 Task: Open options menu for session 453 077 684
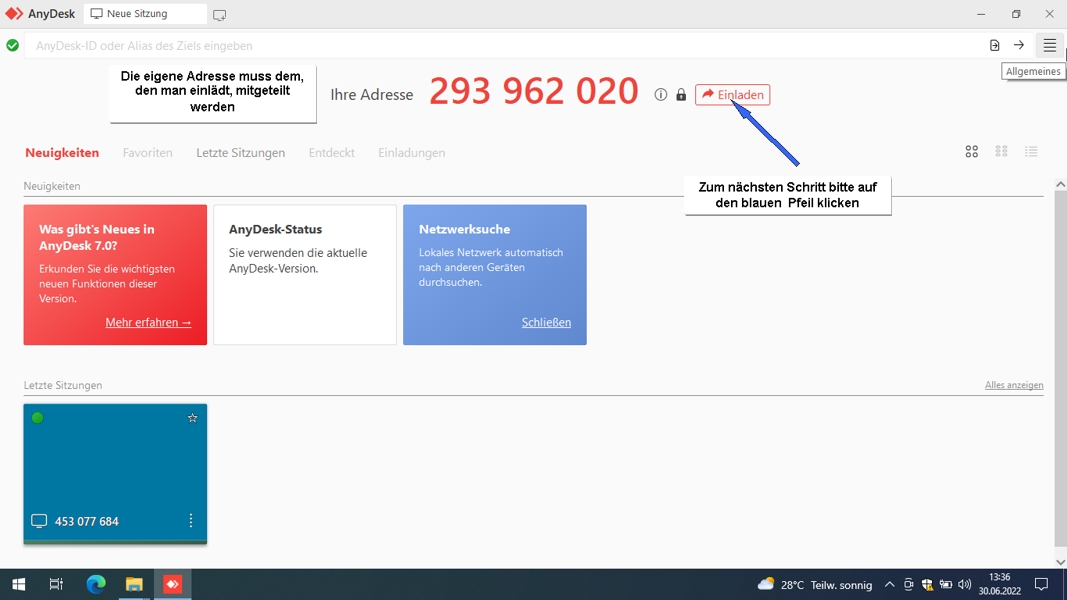point(191,521)
